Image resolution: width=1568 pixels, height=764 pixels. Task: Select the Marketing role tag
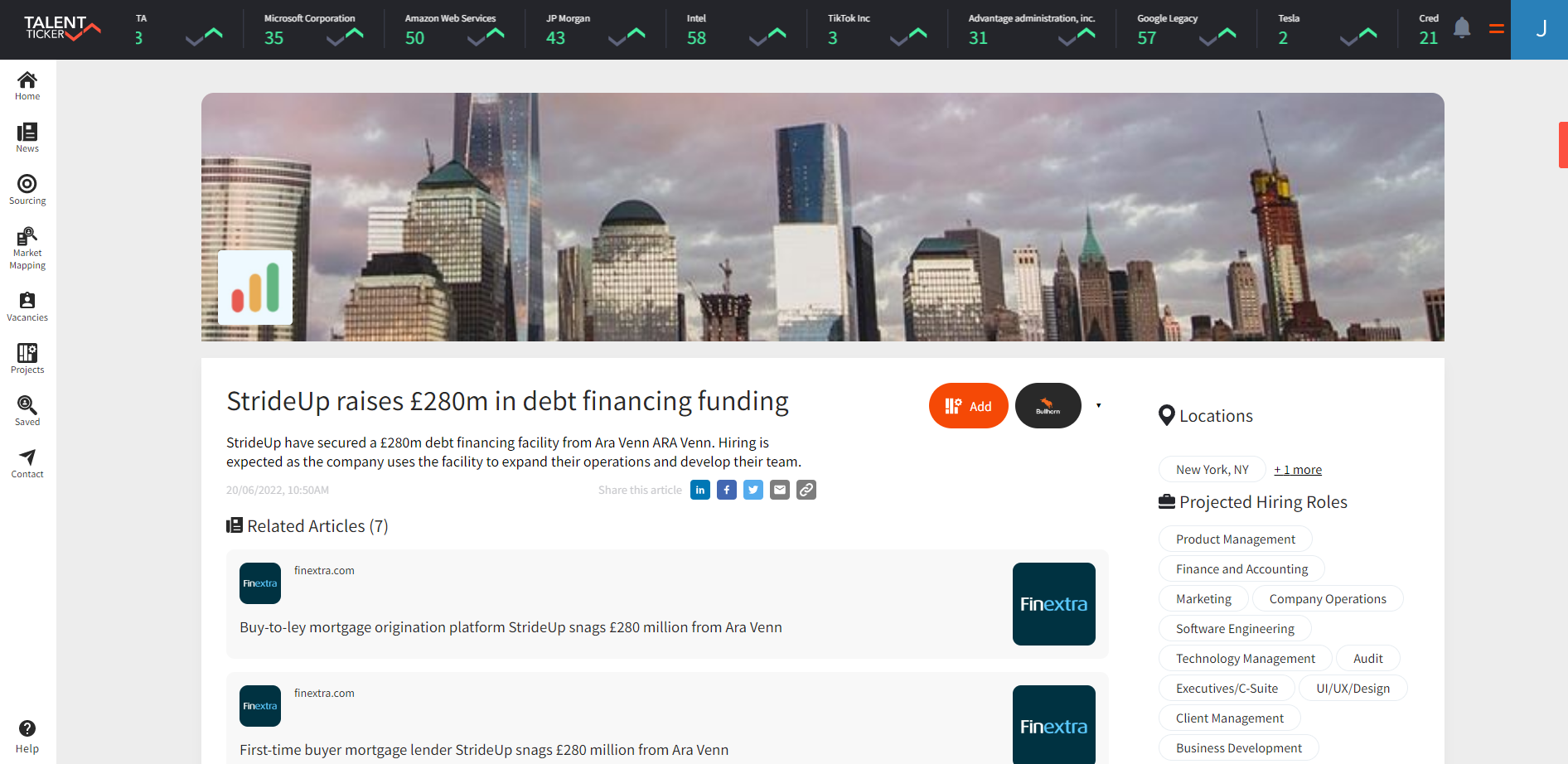tap(1203, 598)
